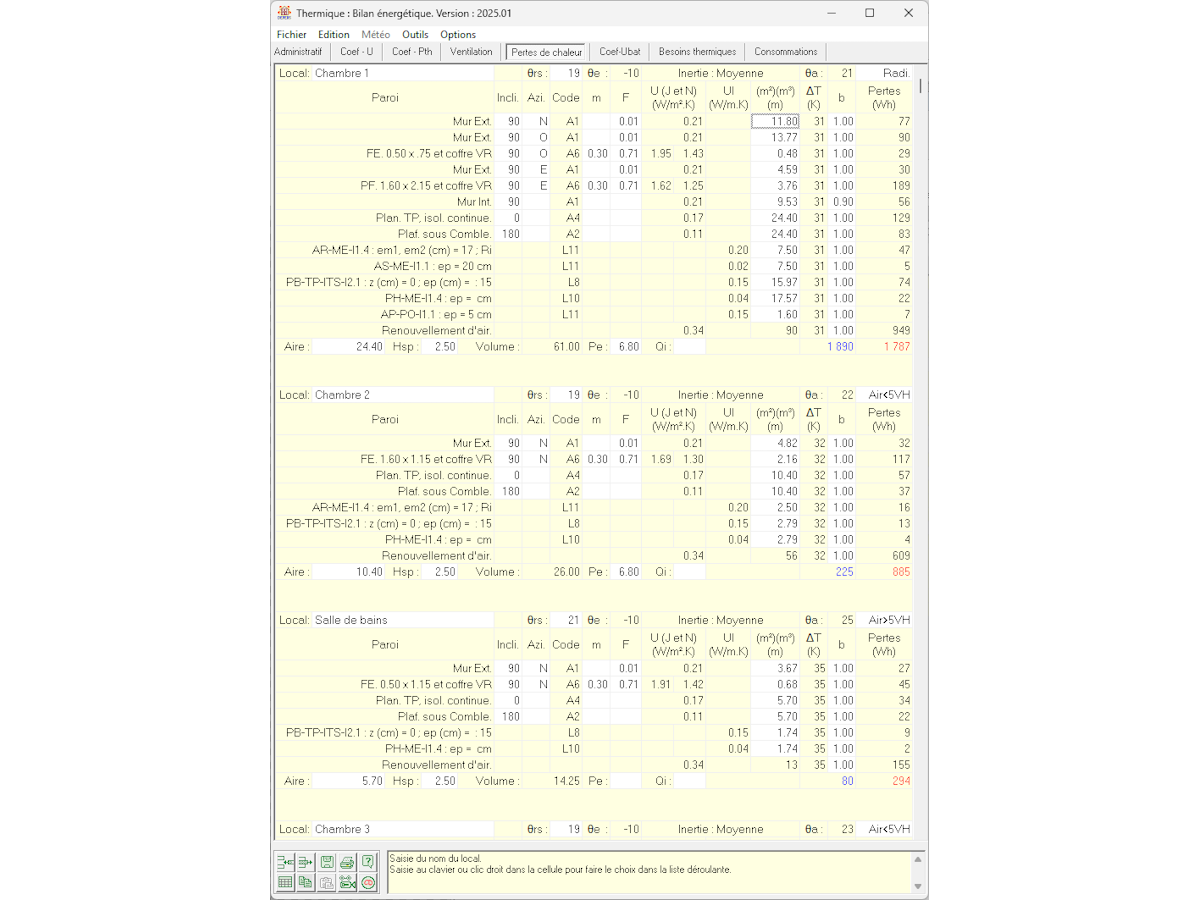Select the 11.80 surface cell in Chambre 1
1200x900 pixels.
[x=775, y=122]
